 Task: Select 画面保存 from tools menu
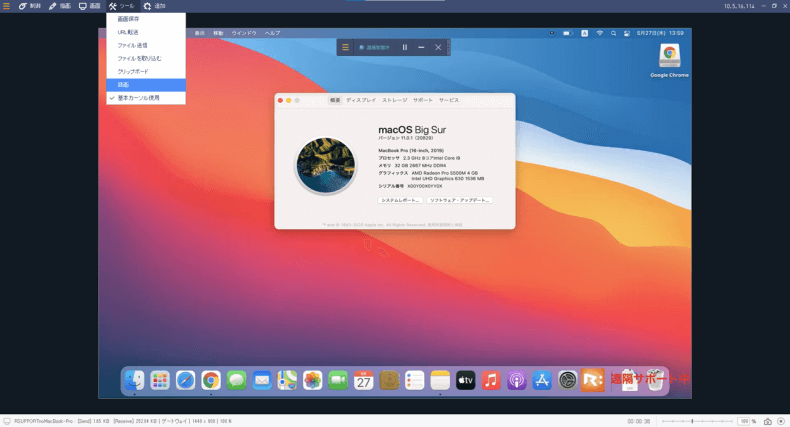[146, 19]
